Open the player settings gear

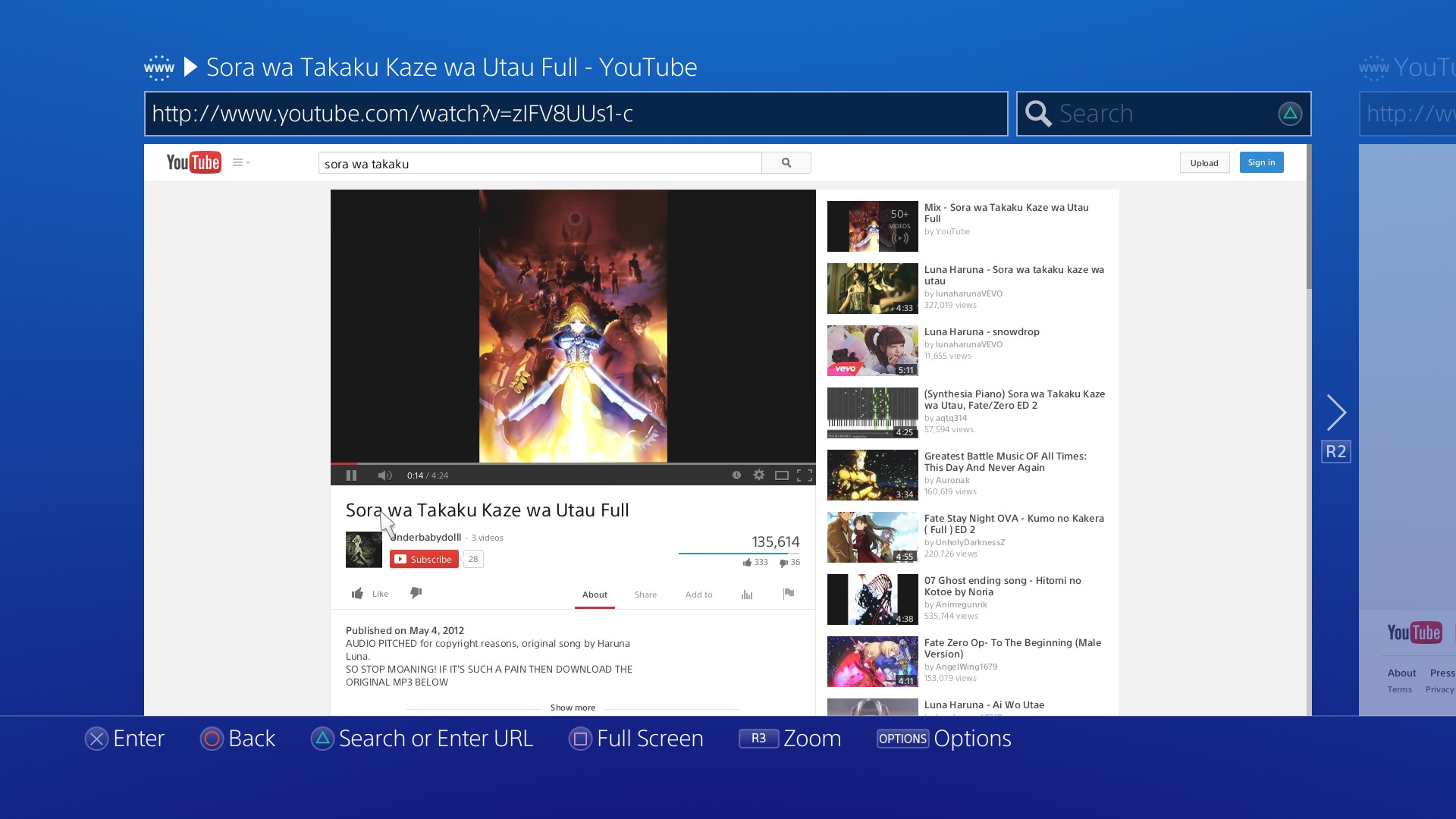(759, 475)
